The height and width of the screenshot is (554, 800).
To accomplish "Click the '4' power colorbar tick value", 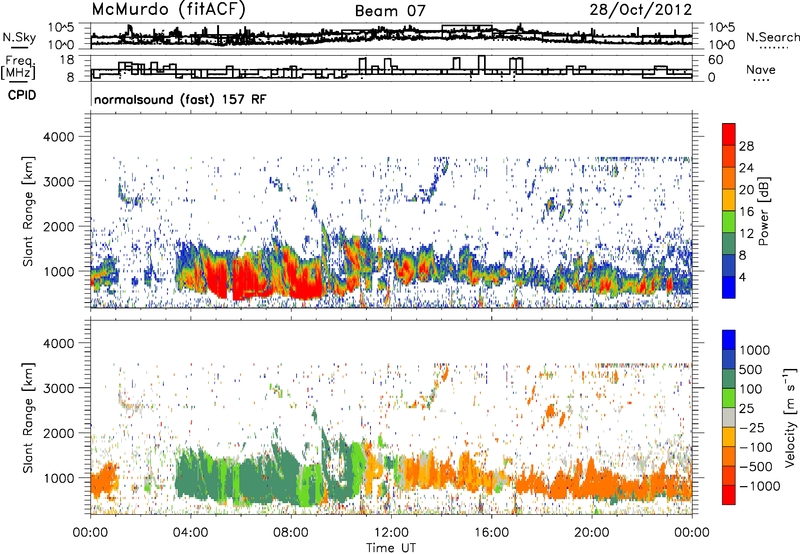I will [743, 278].
